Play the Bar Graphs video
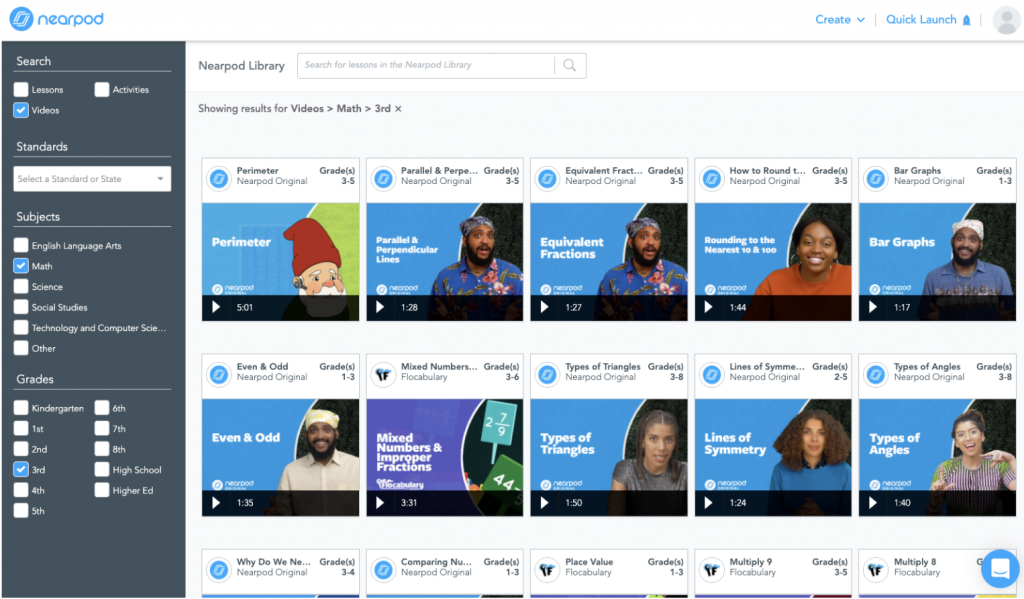Viewport: 1024px width, 599px height. click(873, 307)
